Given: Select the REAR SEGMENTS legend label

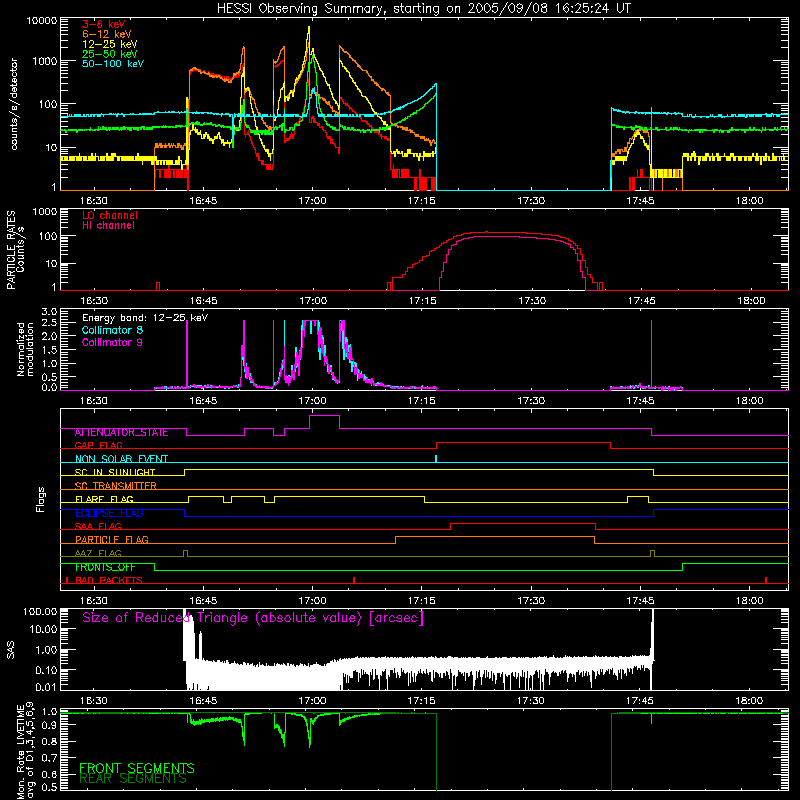Looking at the screenshot, I should (133, 779).
